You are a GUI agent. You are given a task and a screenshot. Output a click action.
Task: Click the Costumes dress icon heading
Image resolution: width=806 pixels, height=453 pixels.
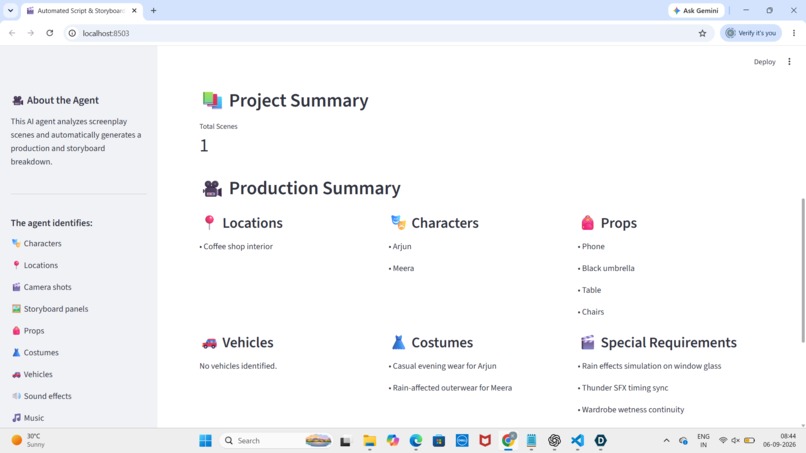point(398,342)
